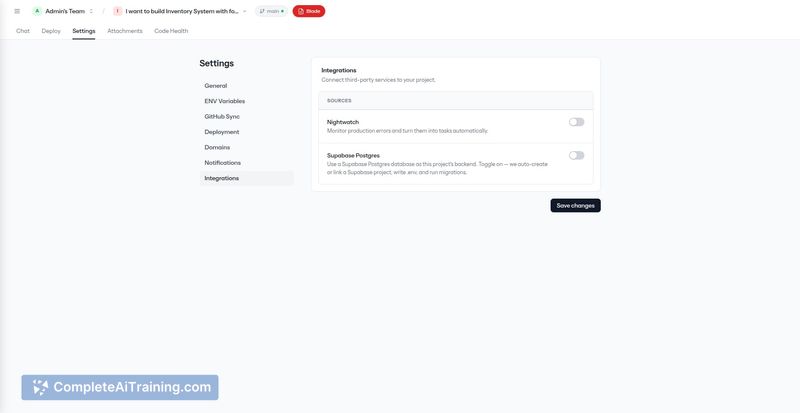Click the Integrations panel heading

339,70
